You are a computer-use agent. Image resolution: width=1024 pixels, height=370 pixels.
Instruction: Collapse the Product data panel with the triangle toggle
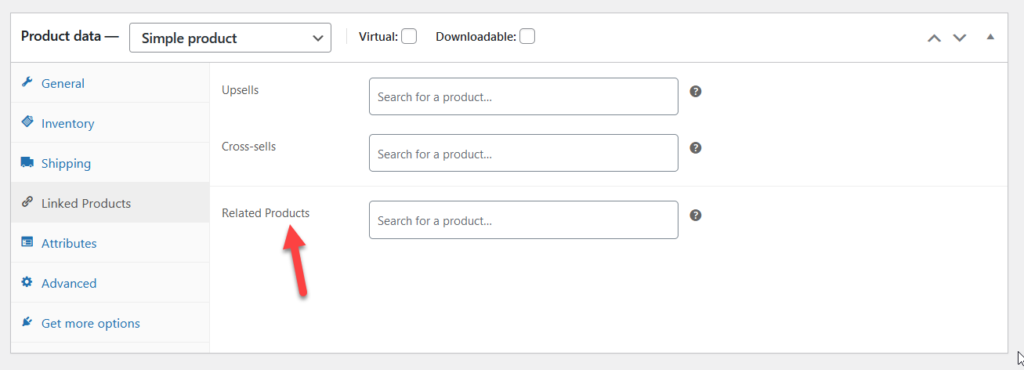991,37
